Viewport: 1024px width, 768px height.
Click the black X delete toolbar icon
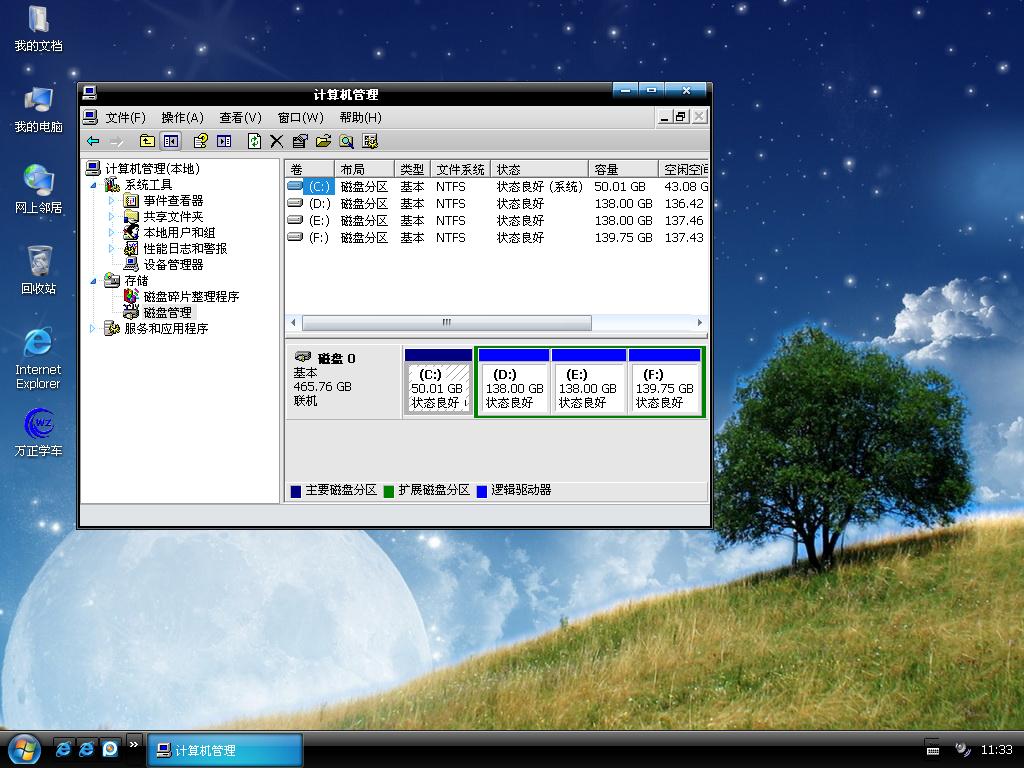[277, 141]
